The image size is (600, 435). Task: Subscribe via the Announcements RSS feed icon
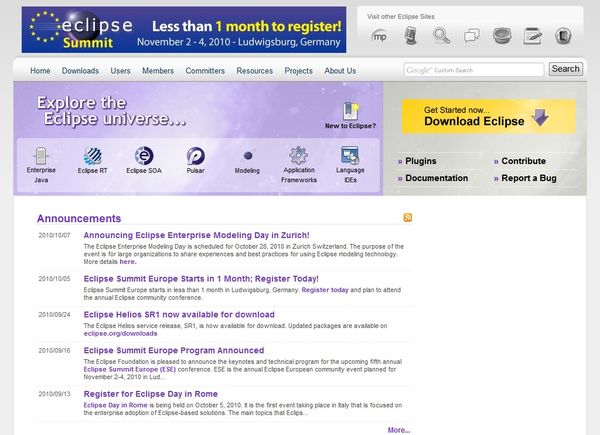(408, 217)
